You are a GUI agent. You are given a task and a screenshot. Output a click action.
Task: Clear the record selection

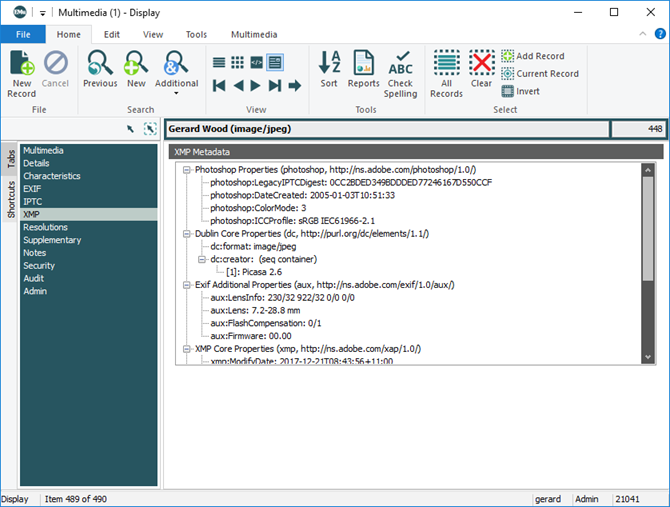pyautogui.click(x=482, y=66)
